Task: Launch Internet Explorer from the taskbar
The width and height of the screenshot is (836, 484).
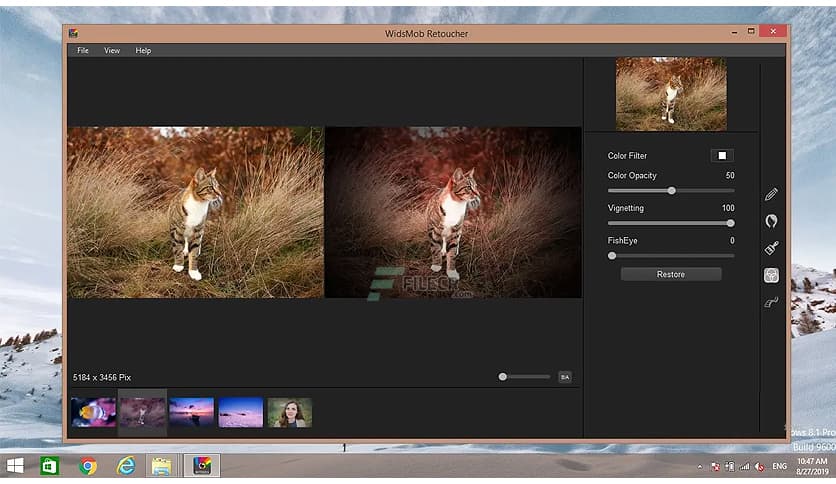Action: pos(126,466)
